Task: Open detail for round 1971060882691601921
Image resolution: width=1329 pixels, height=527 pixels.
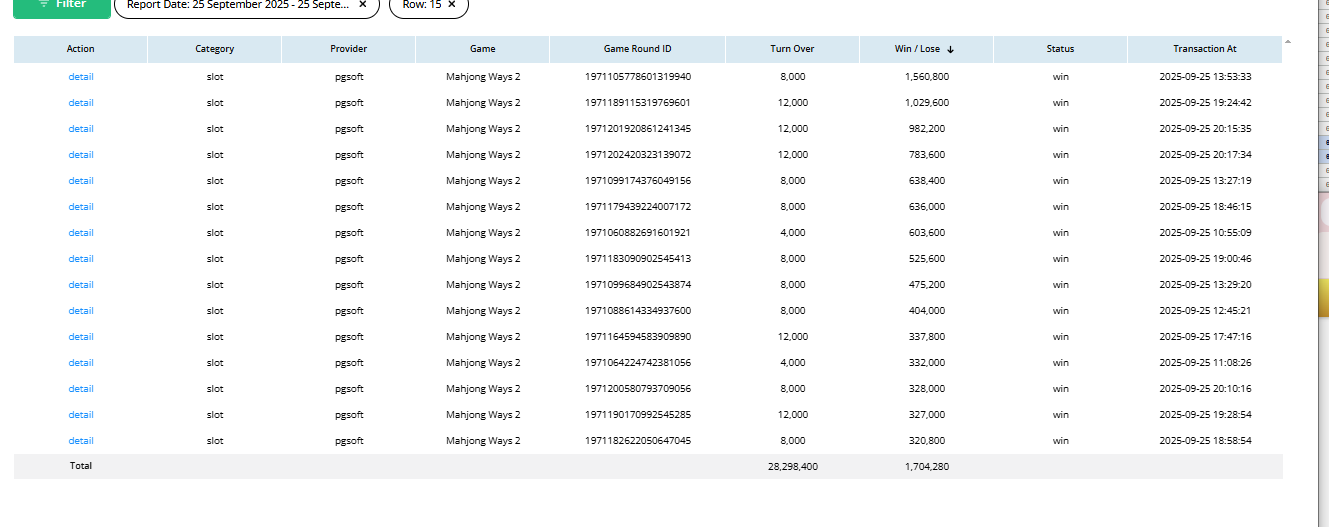Action: coord(81,232)
